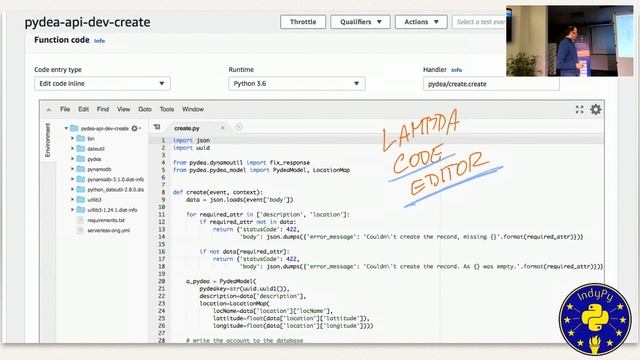Select the bin folder icon
Viewport: 640px width, 360px height.
coord(81,139)
